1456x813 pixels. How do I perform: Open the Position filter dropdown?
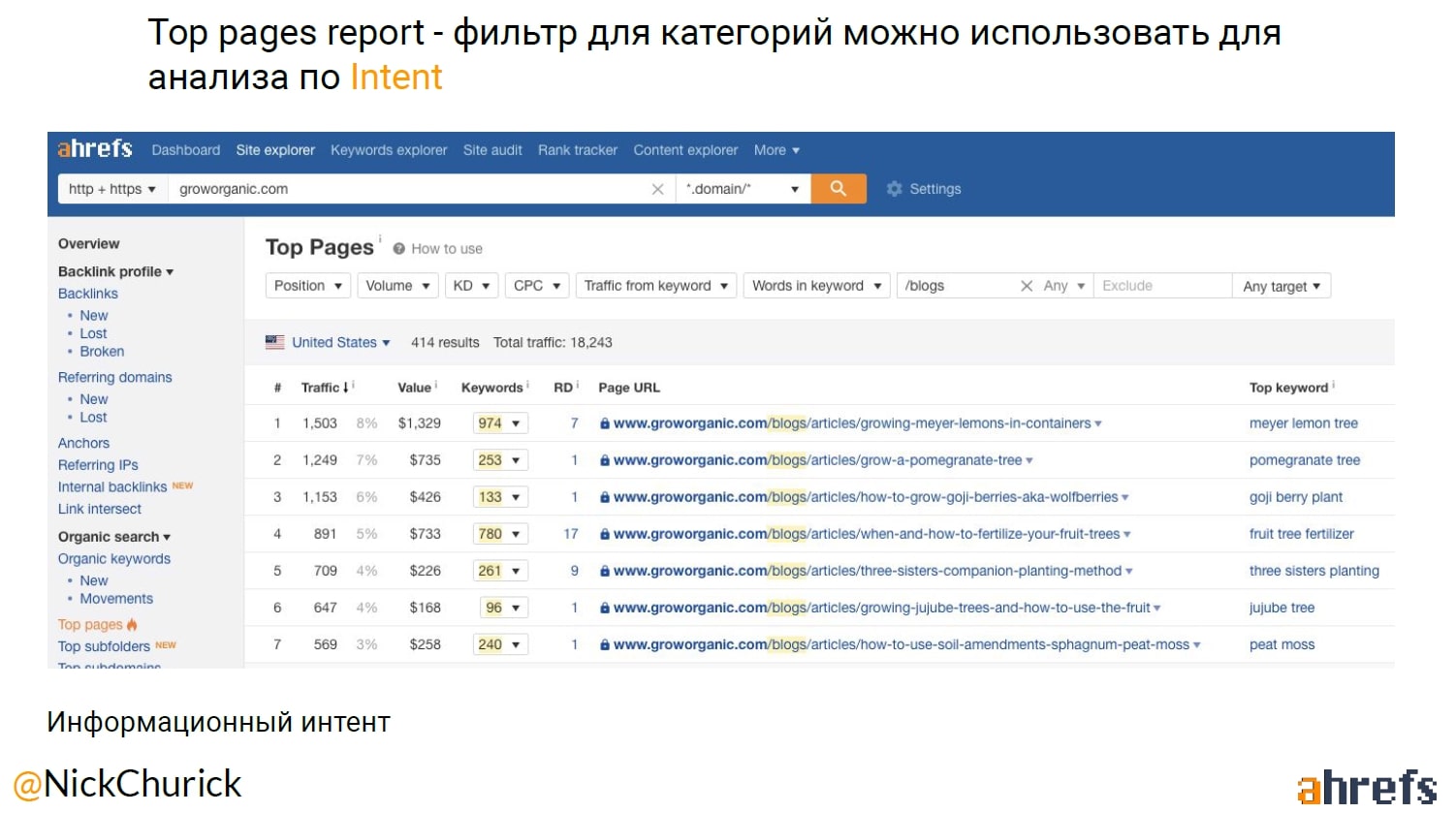tap(307, 286)
